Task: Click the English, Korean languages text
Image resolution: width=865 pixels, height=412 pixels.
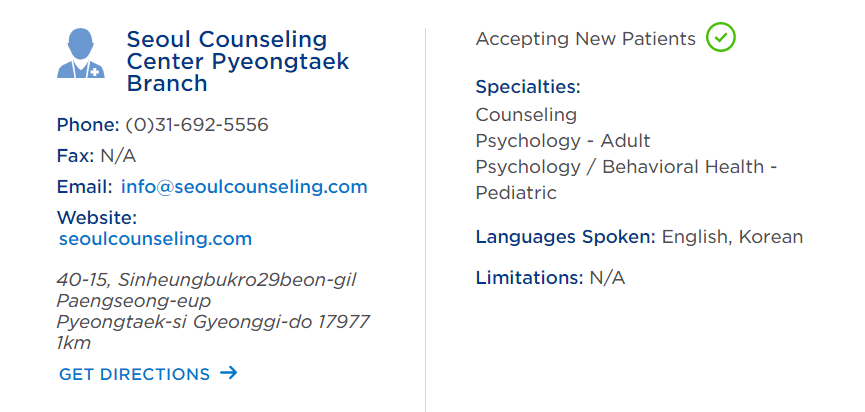Action: 732,237
